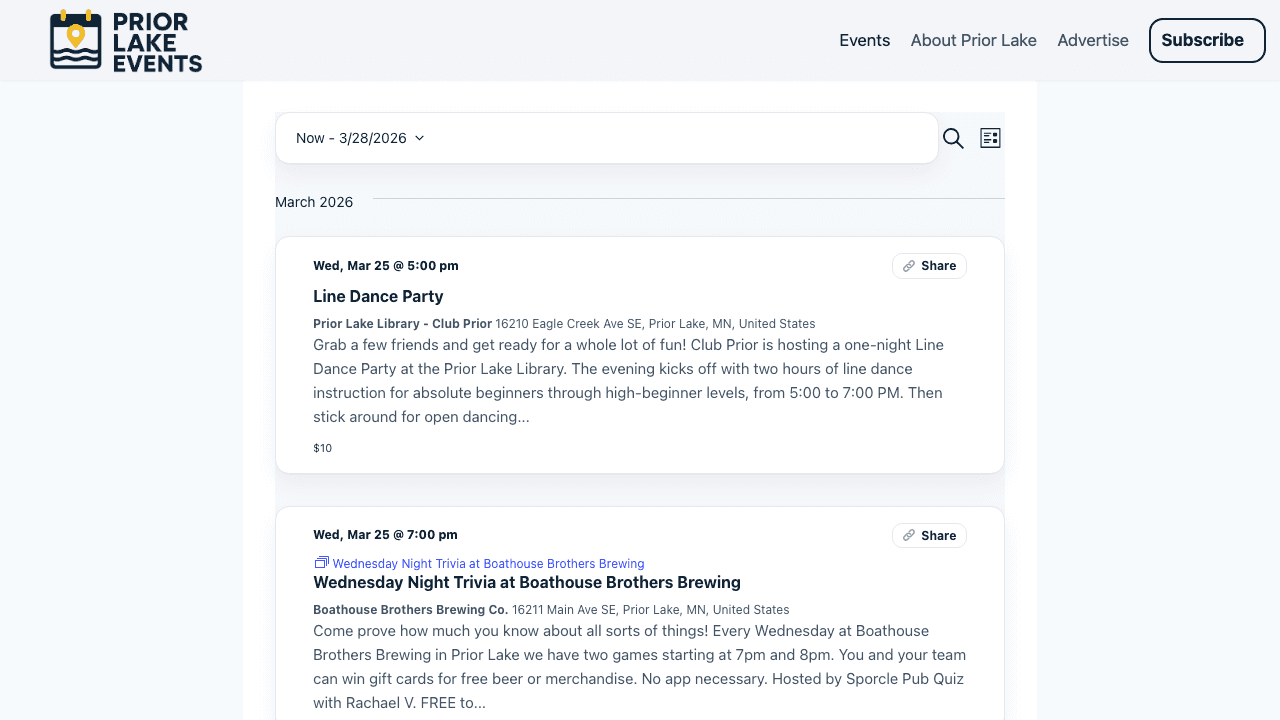The image size is (1280, 720).
Task: Click the link icon on Trivia event Share button
Action: click(908, 535)
